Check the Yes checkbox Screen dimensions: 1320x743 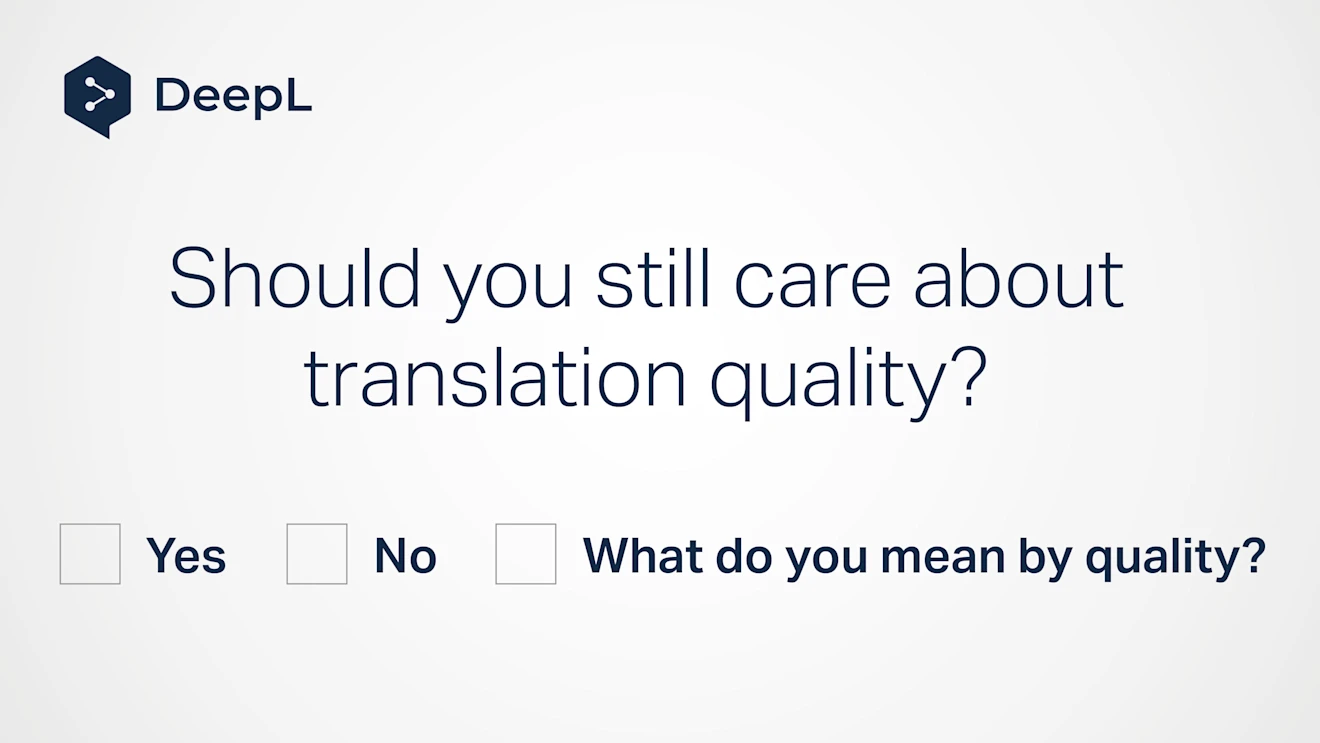[x=90, y=554]
